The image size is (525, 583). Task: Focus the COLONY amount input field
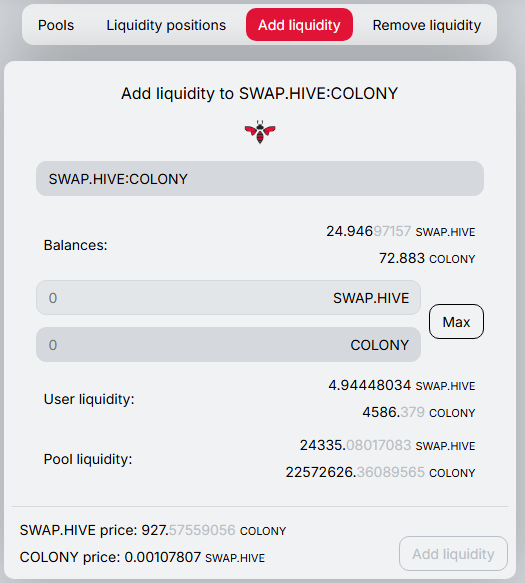point(228,345)
